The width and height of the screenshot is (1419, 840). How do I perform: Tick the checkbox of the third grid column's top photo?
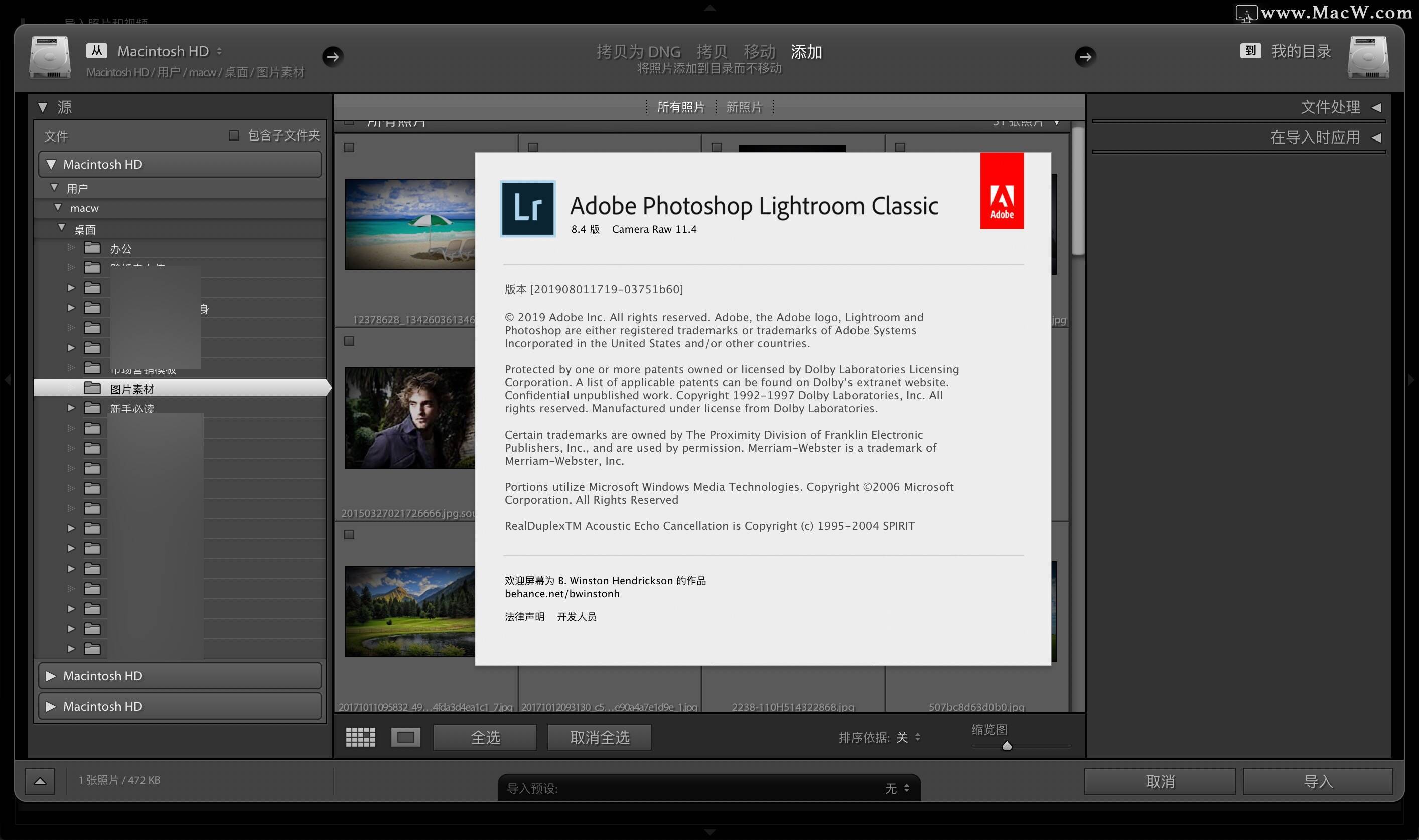717,147
